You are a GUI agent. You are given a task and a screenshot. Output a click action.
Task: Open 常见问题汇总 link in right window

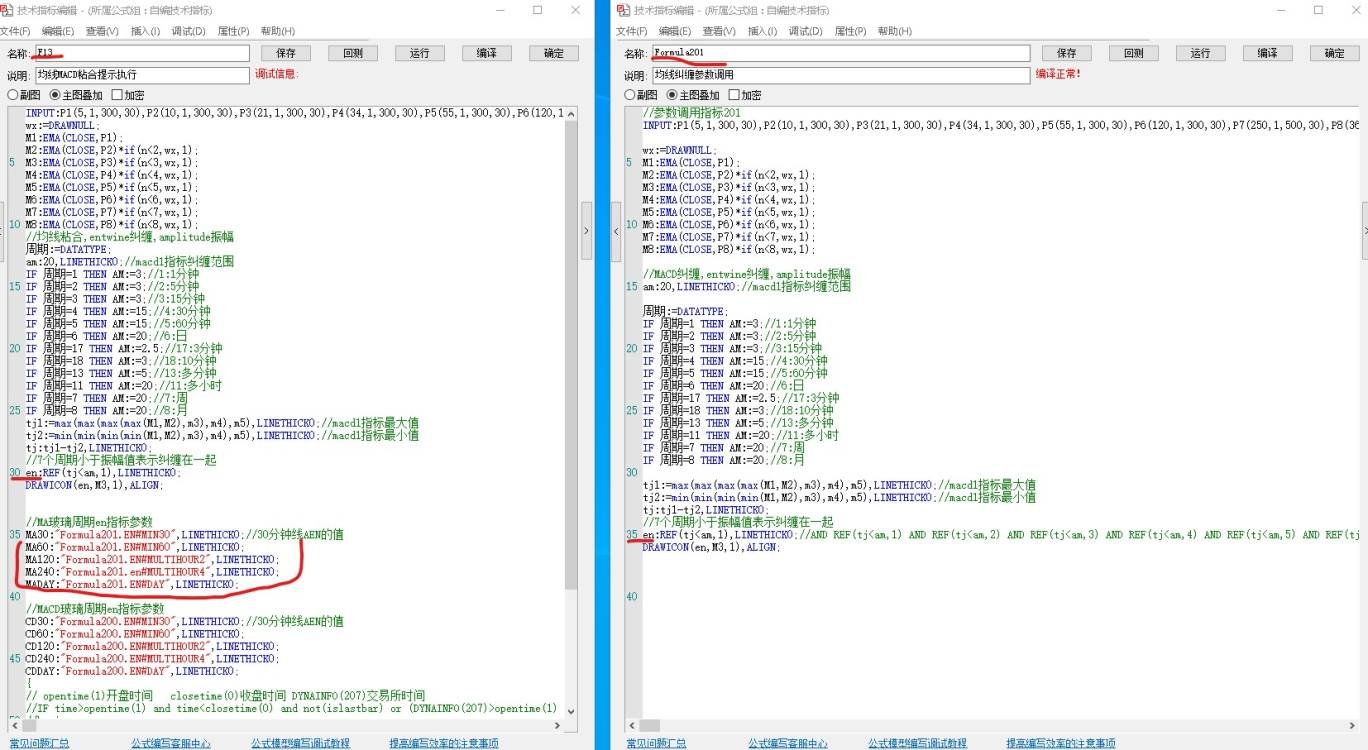[656, 743]
